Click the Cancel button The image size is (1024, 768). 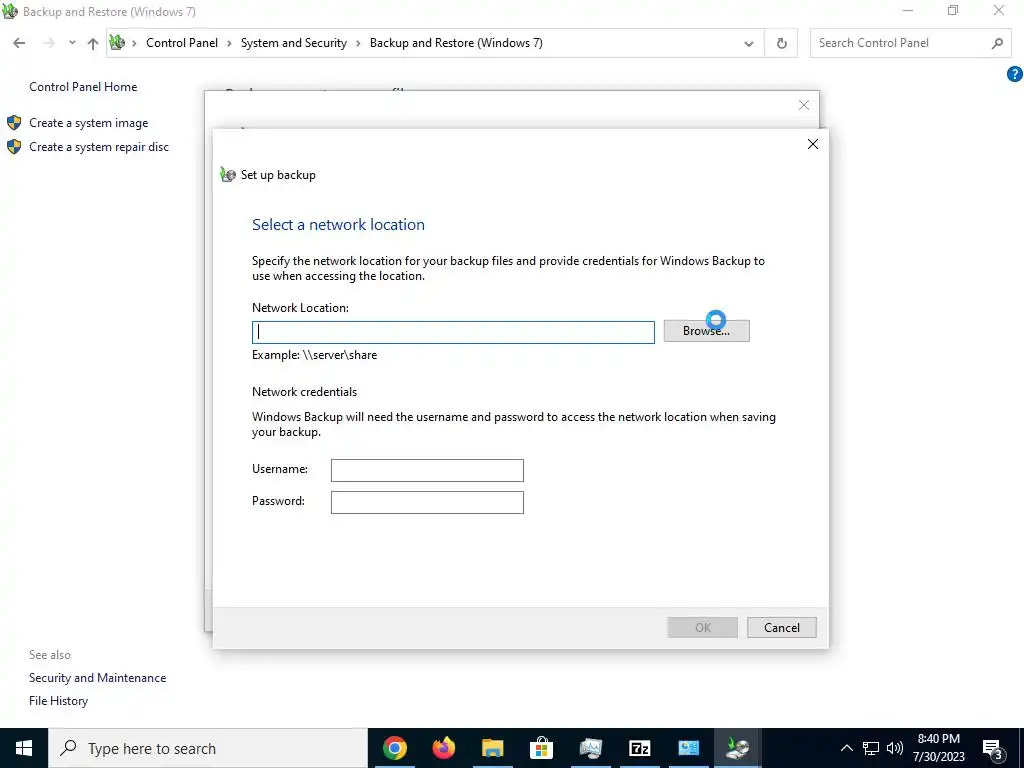coord(782,628)
